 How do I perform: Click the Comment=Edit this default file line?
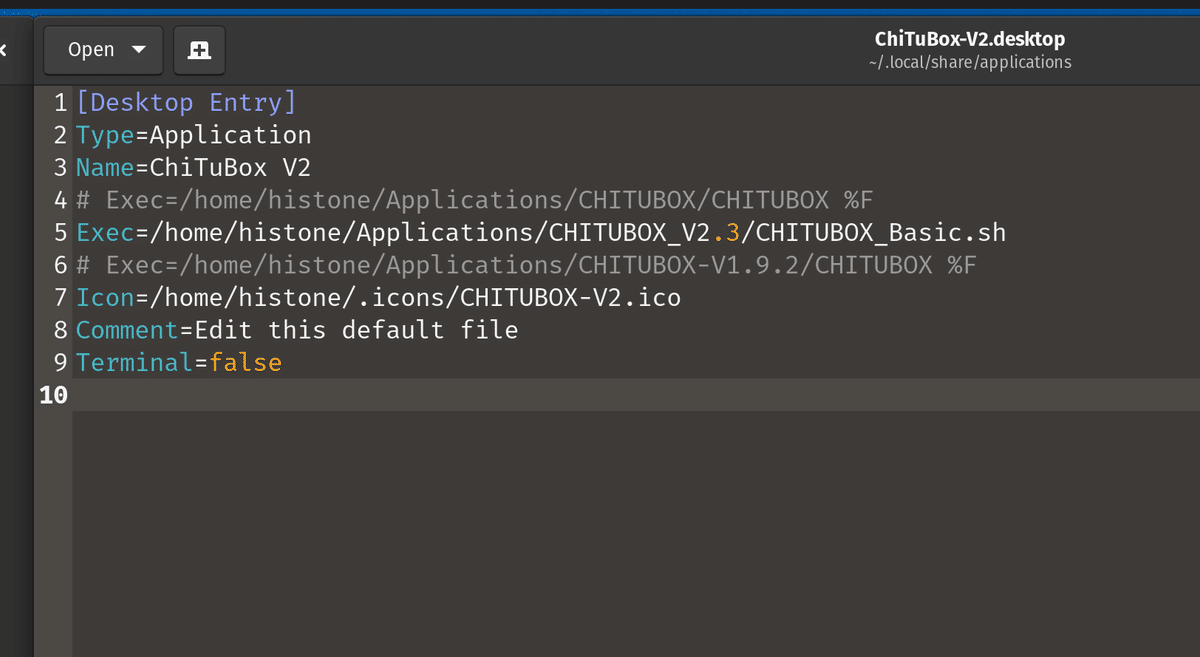click(x=297, y=330)
